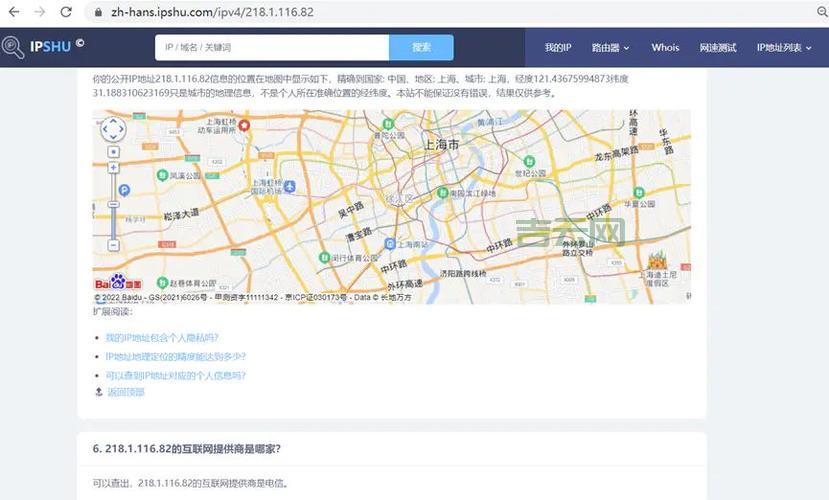Click the airport icon at 上海虹桥国际机场
Screen dimensions: 829x500
(x=289, y=186)
